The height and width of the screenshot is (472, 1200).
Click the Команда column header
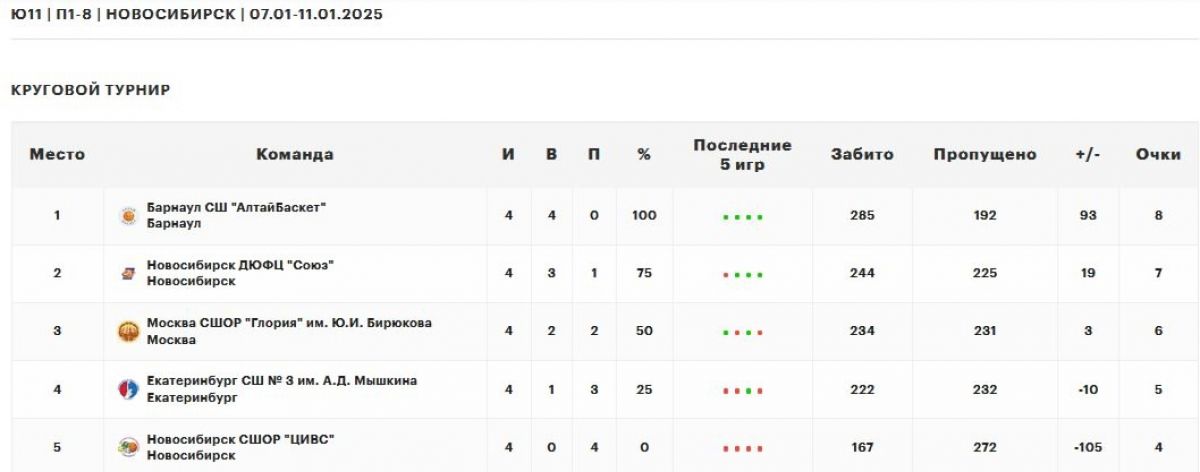[x=295, y=155]
